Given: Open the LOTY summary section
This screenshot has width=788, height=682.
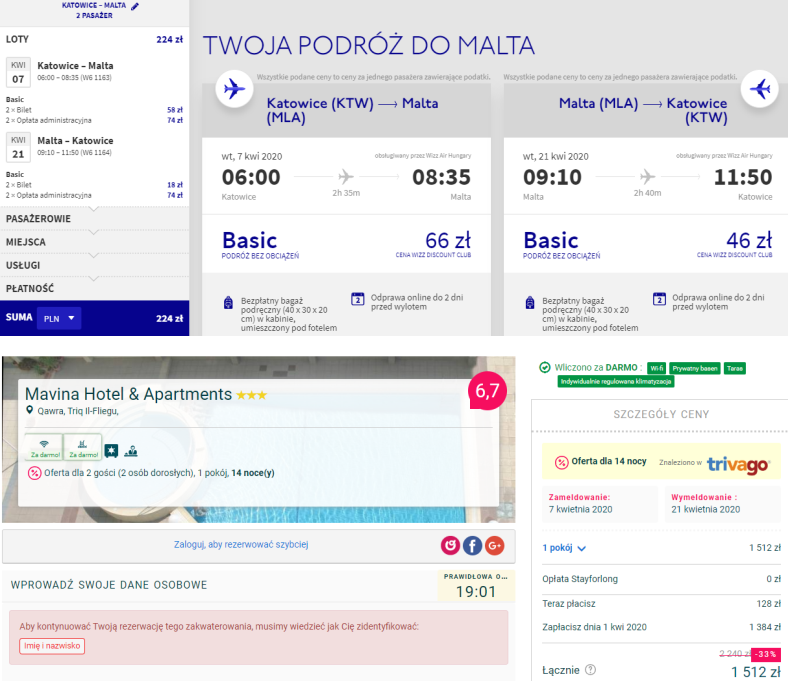Looking at the screenshot, I should [x=94, y=39].
